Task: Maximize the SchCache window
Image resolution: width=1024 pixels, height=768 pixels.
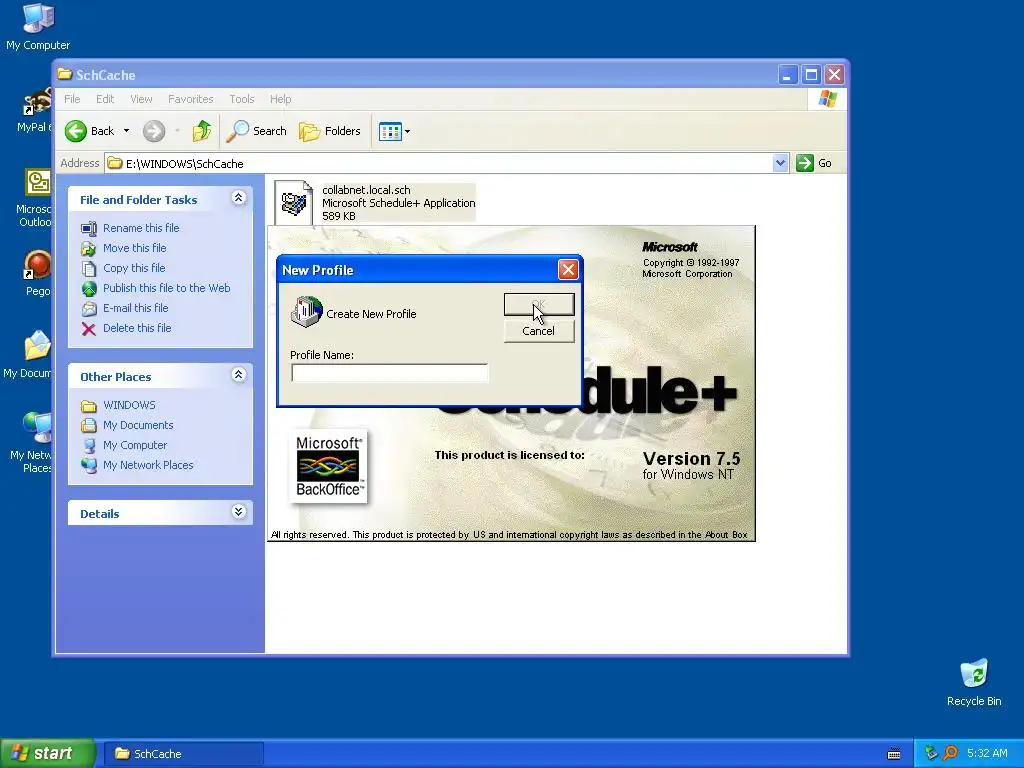Action: [811, 75]
